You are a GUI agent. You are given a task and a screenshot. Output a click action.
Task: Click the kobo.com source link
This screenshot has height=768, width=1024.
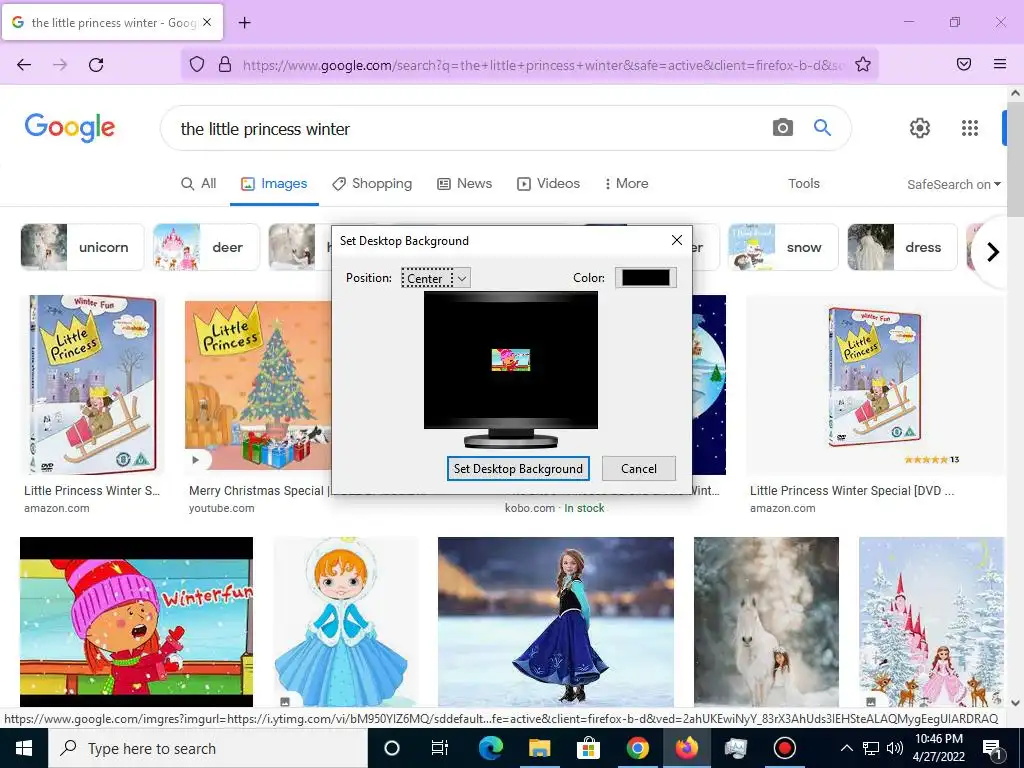(x=530, y=508)
